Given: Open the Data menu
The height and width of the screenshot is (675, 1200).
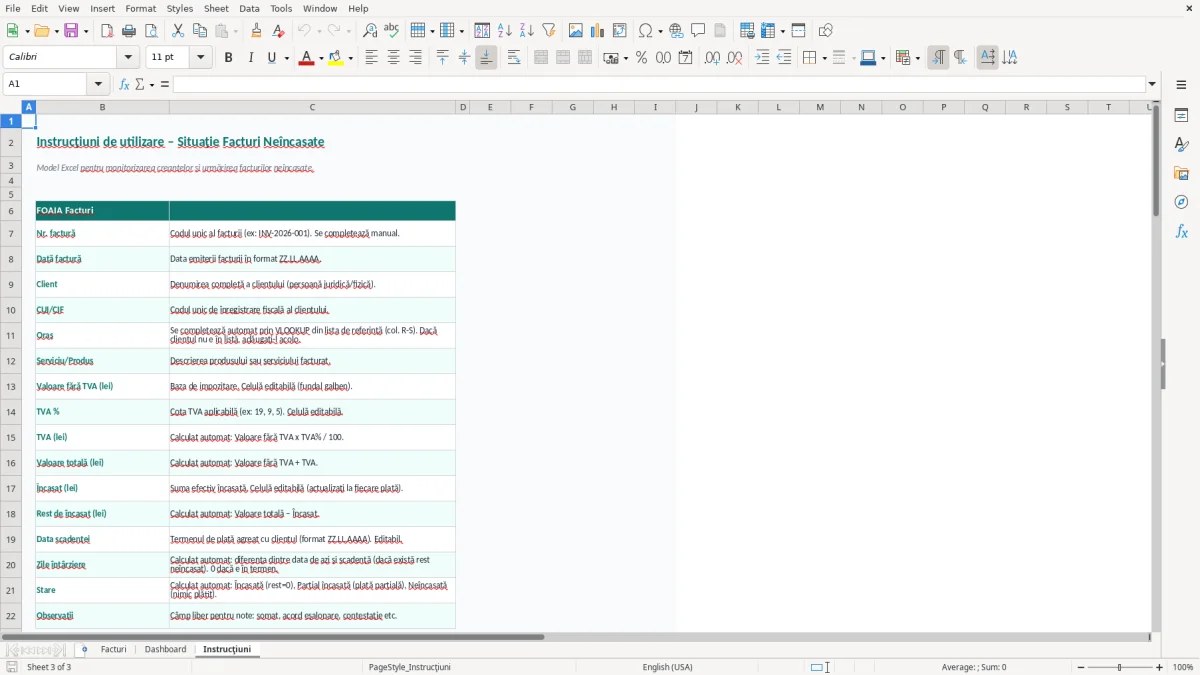Looking at the screenshot, I should pos(250,8).
